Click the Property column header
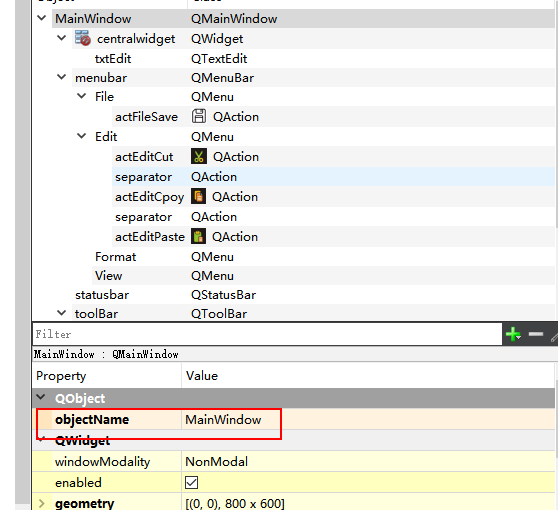 point(61,376)
